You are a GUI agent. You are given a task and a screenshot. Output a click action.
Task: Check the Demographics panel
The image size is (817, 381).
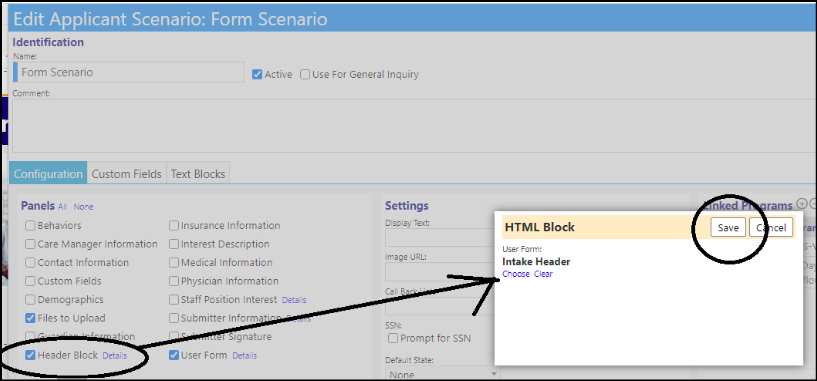(x=30, y=300)
